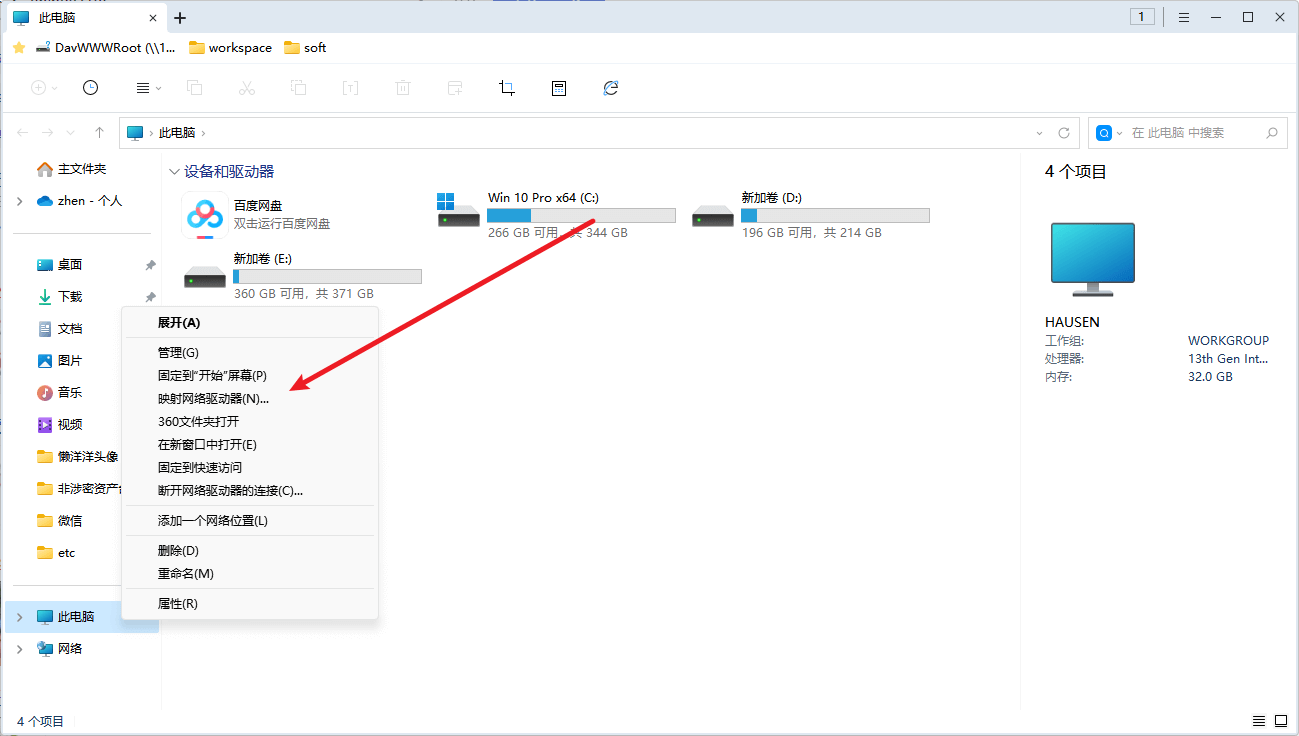This screenshot has width=1299, height=736.
Task: Open the 百度网盘 drive icon
Action: click(203, 215)
